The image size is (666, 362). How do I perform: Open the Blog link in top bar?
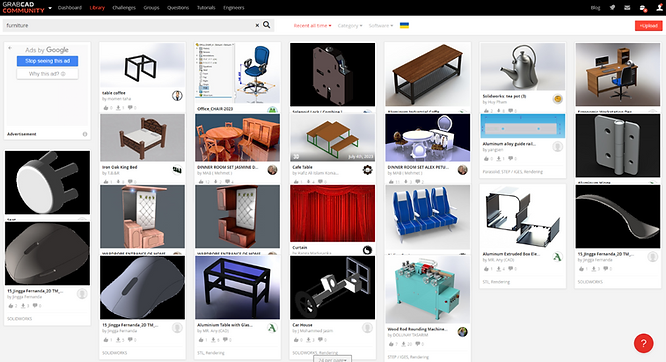click(595, 8)
